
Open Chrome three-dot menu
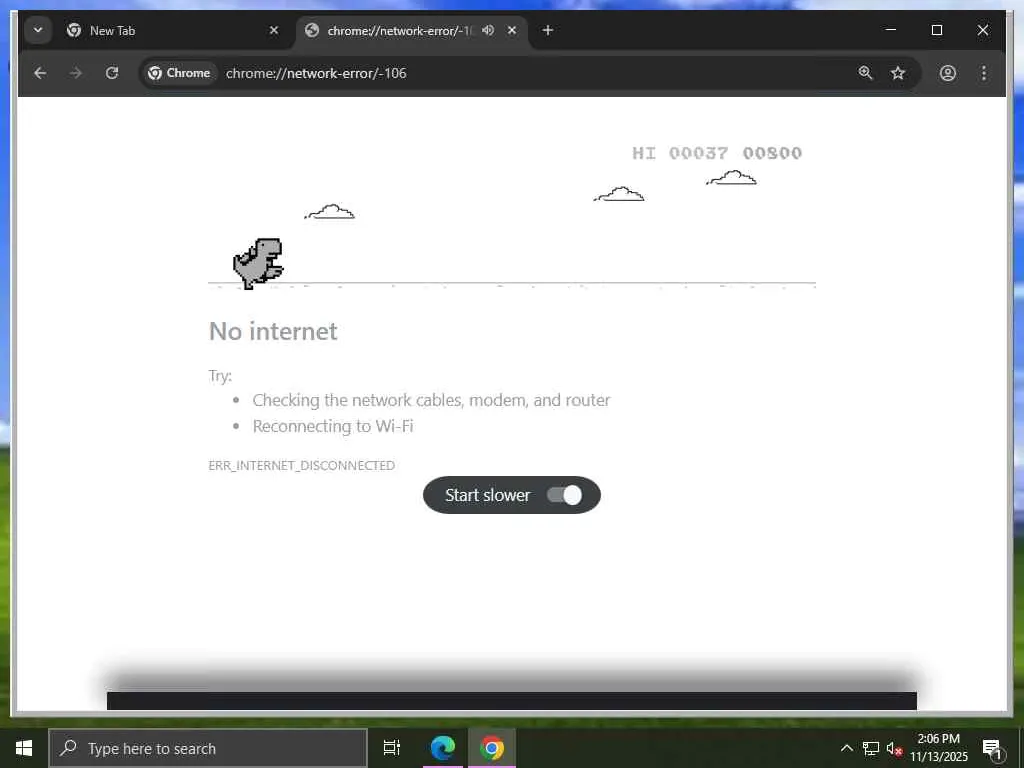point(984,73)
